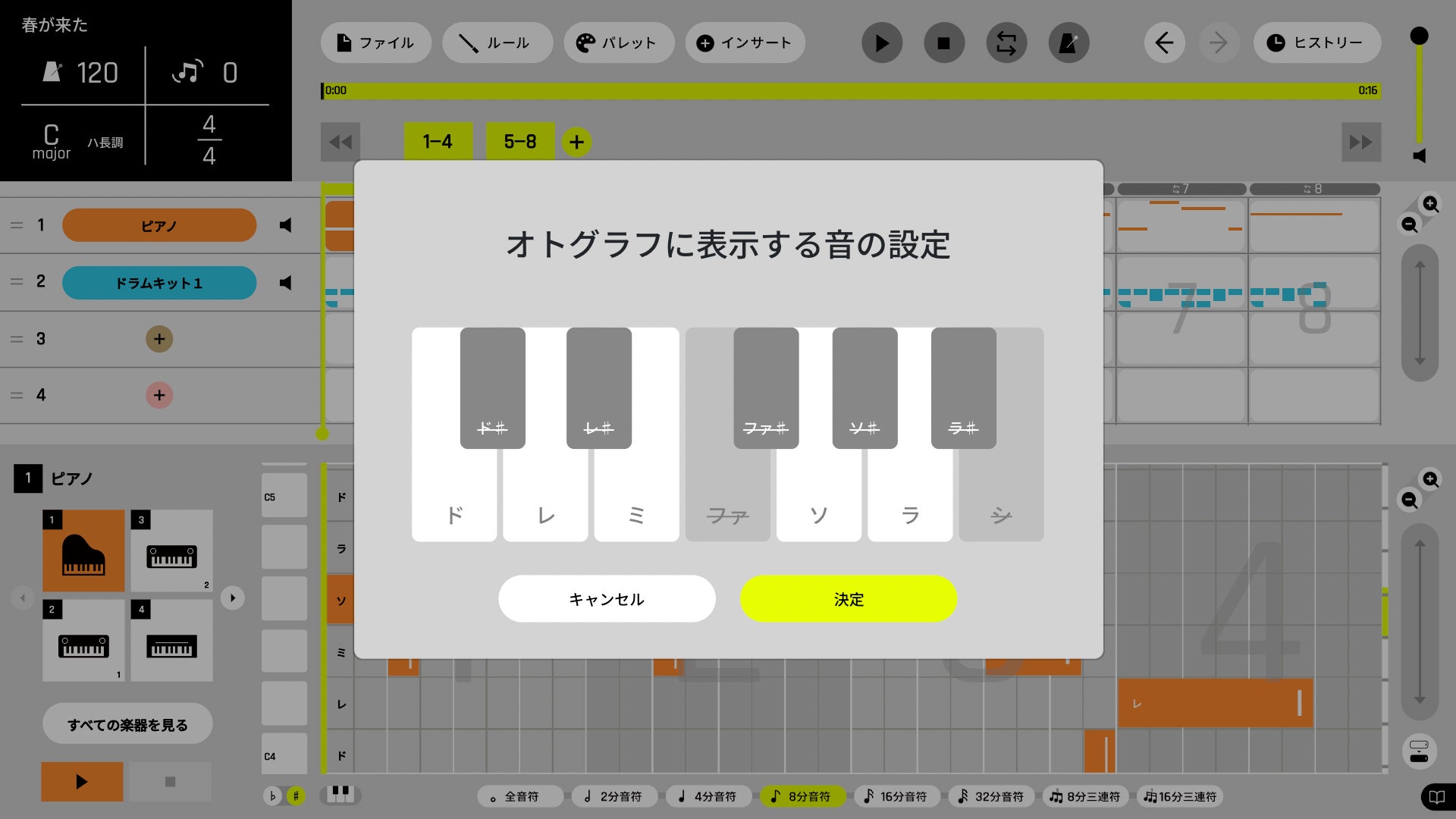Toggle the ド# black key
The image size is (1456, 819).
click(492, 387)
